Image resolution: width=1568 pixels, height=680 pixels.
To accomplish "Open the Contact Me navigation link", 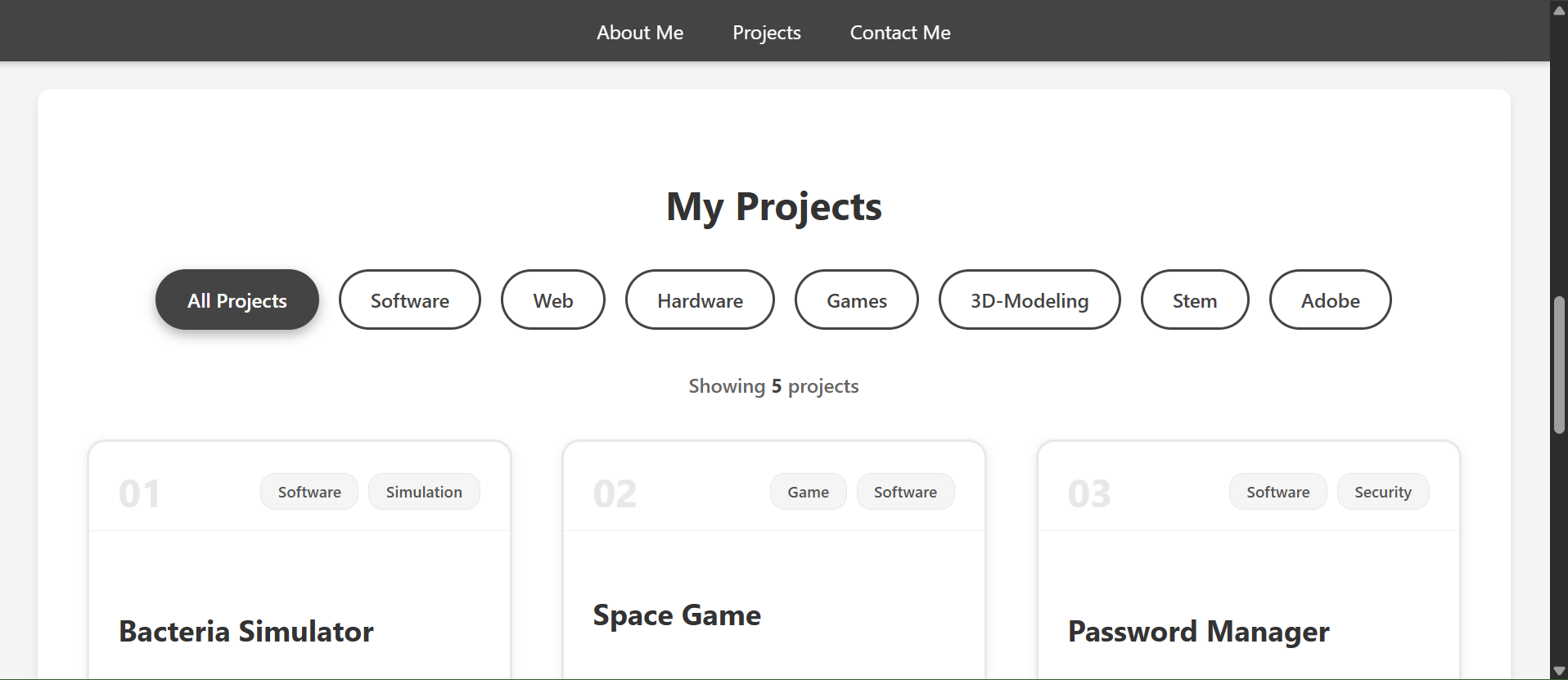I will point(899,33).
